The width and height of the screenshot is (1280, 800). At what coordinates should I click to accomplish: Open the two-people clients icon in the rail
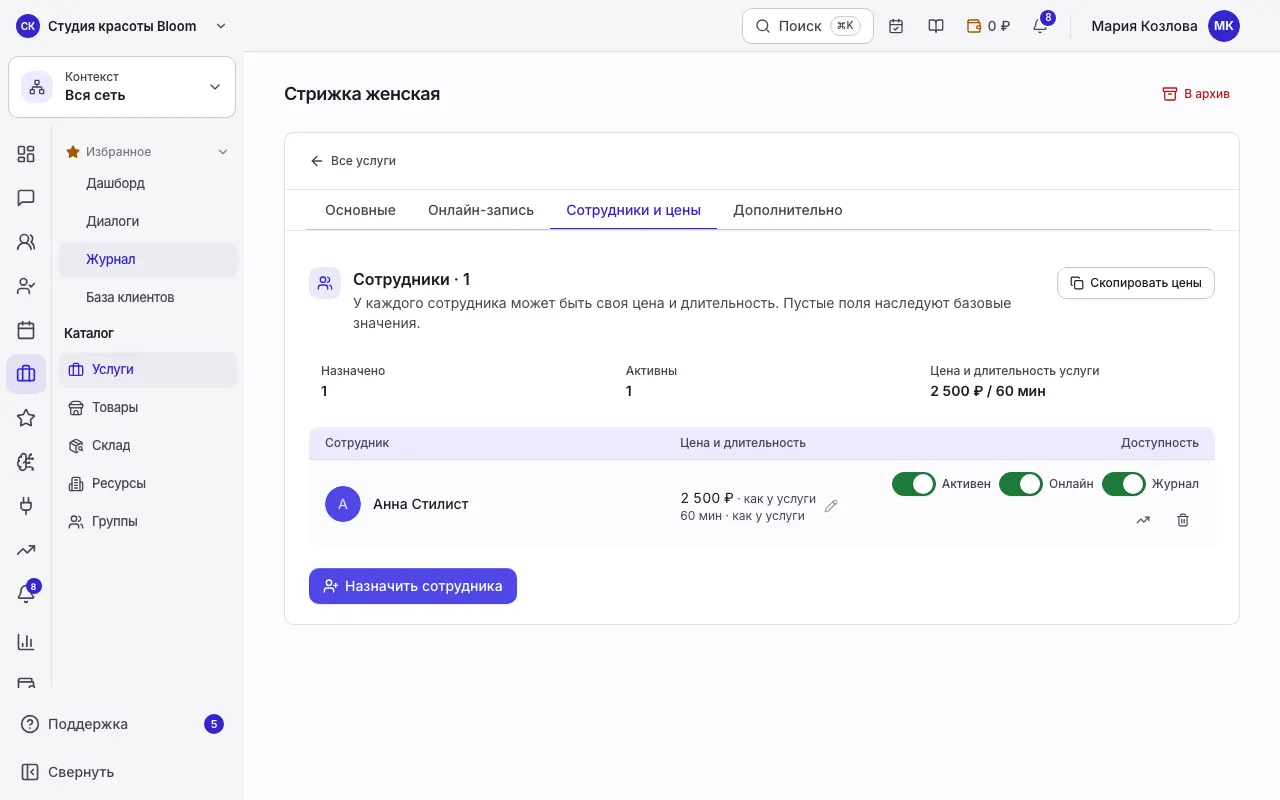(26, 242)
